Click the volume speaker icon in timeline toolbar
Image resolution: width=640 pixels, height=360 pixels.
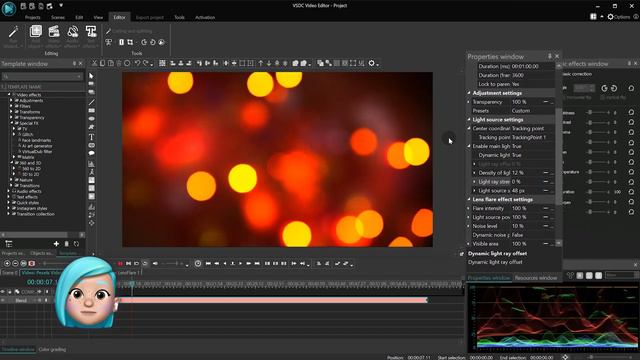[155, 264]
